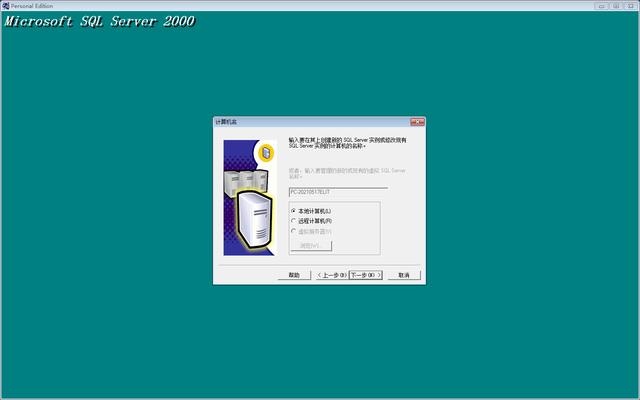The width and height of the screenshot is (640, 400).
Task: Click the yellow circle computer icon in the illustration
Action: 266,153
